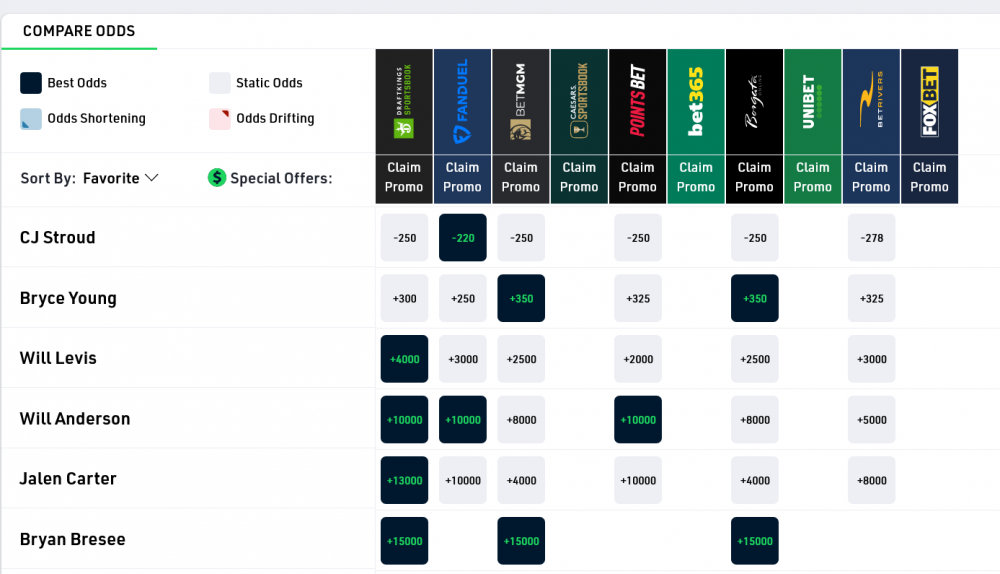This screenshot has height=574, width=1000.
Task: Select Bryce Young +350 BetMGM odds
Action: (x=521, y=298)
